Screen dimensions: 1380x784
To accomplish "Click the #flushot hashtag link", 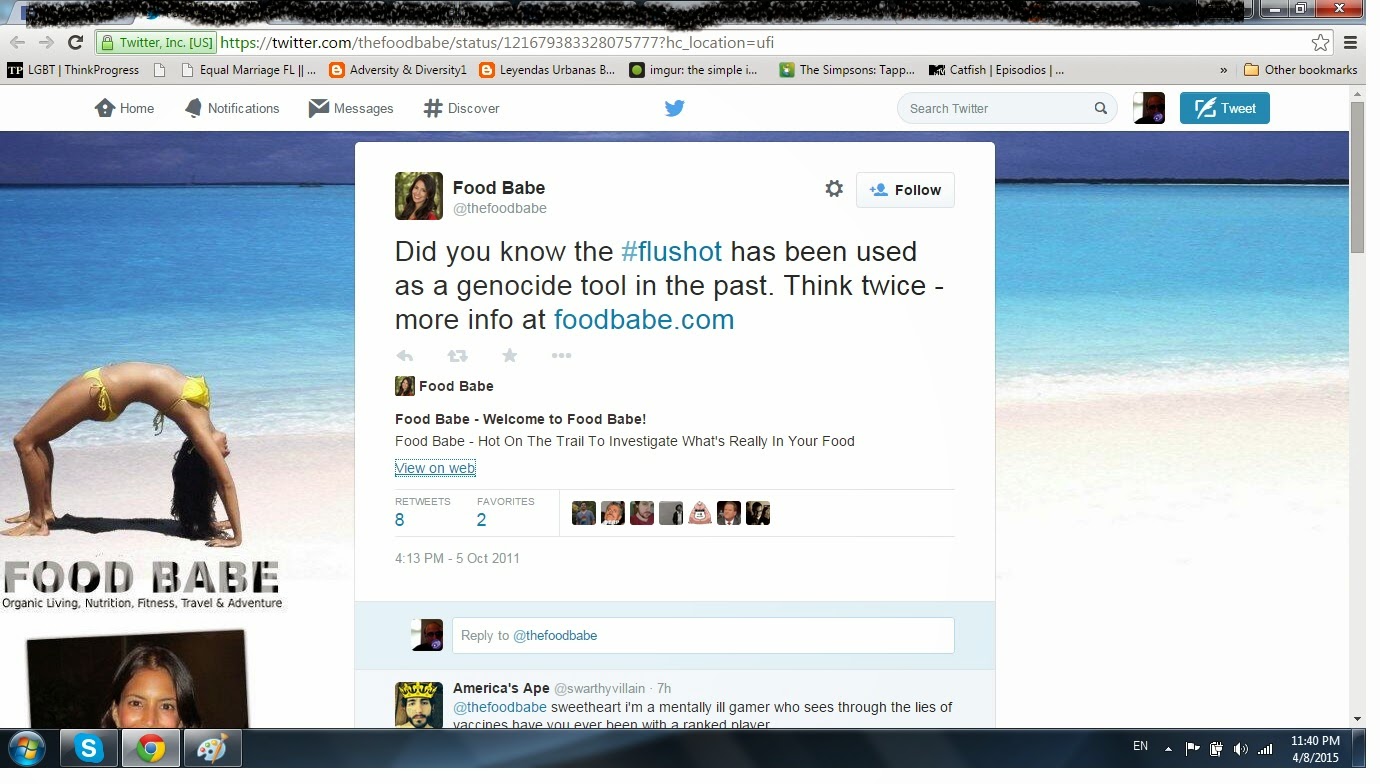I will (671, 251).
